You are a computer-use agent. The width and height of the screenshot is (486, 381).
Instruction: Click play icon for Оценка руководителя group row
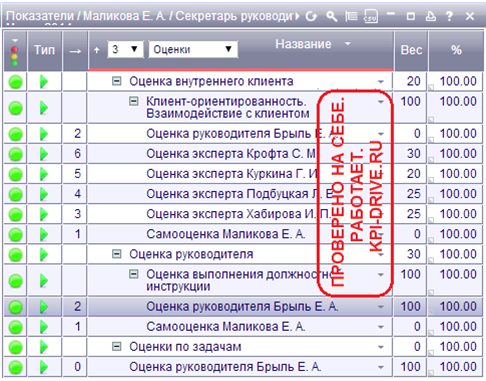pyautogui.click(x=44, y=255)
